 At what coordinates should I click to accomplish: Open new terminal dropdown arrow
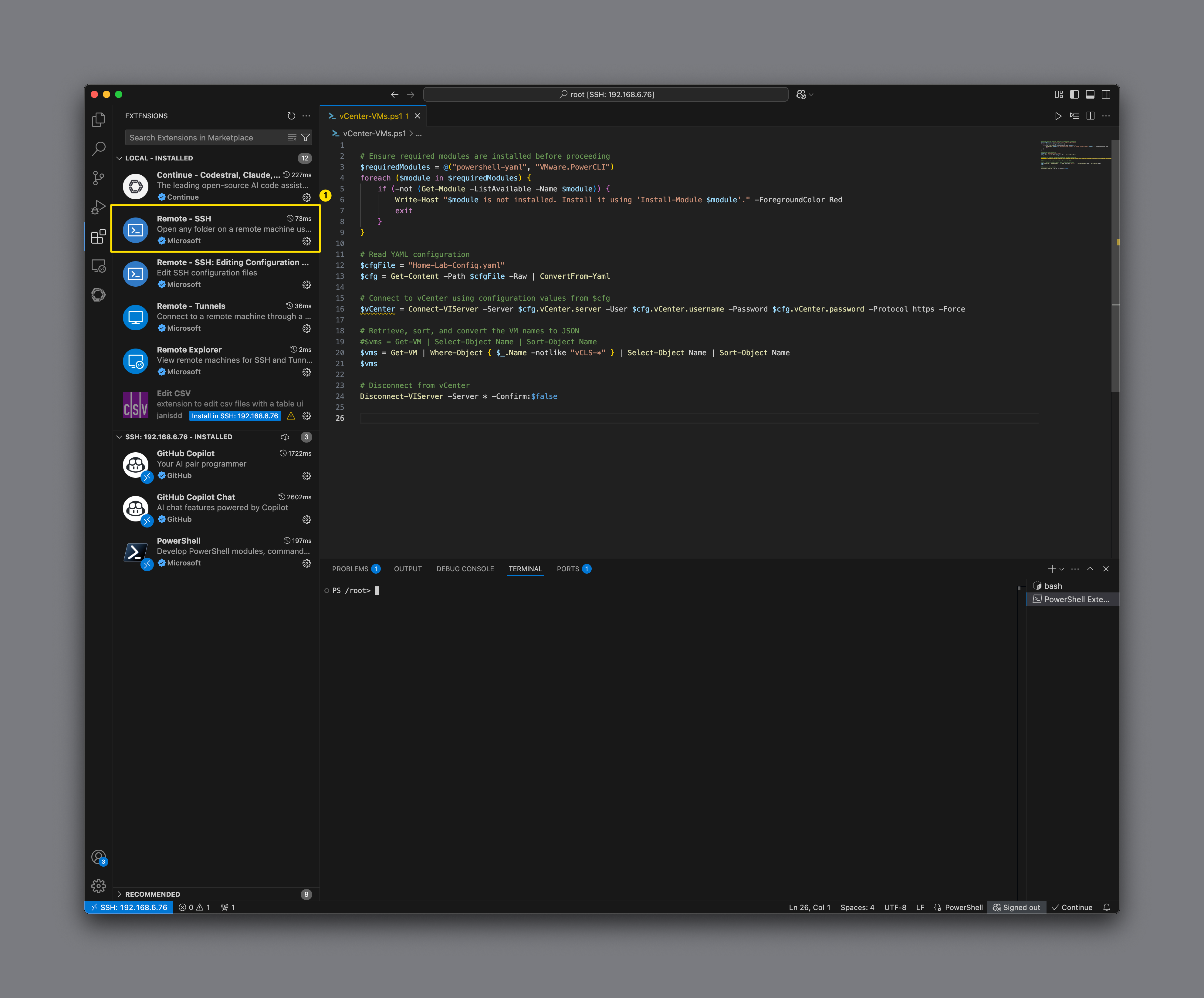point(1062,569)
